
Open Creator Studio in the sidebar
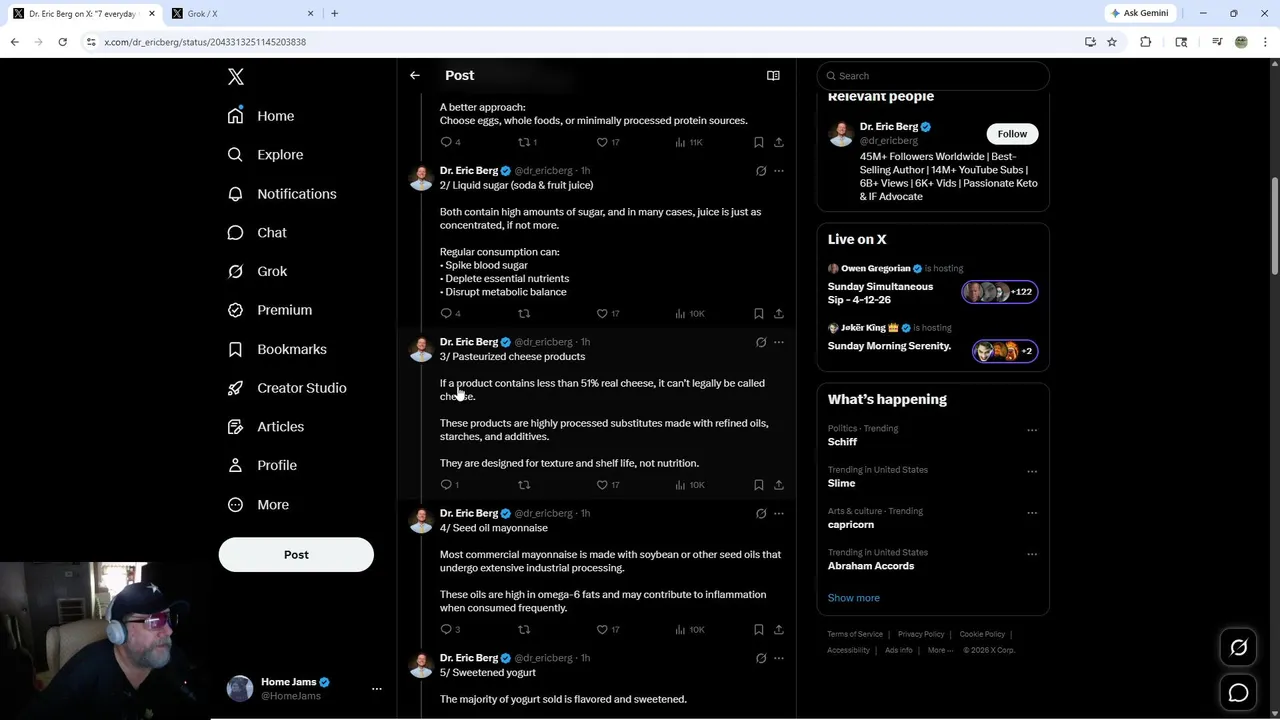(x=287, y=388)
